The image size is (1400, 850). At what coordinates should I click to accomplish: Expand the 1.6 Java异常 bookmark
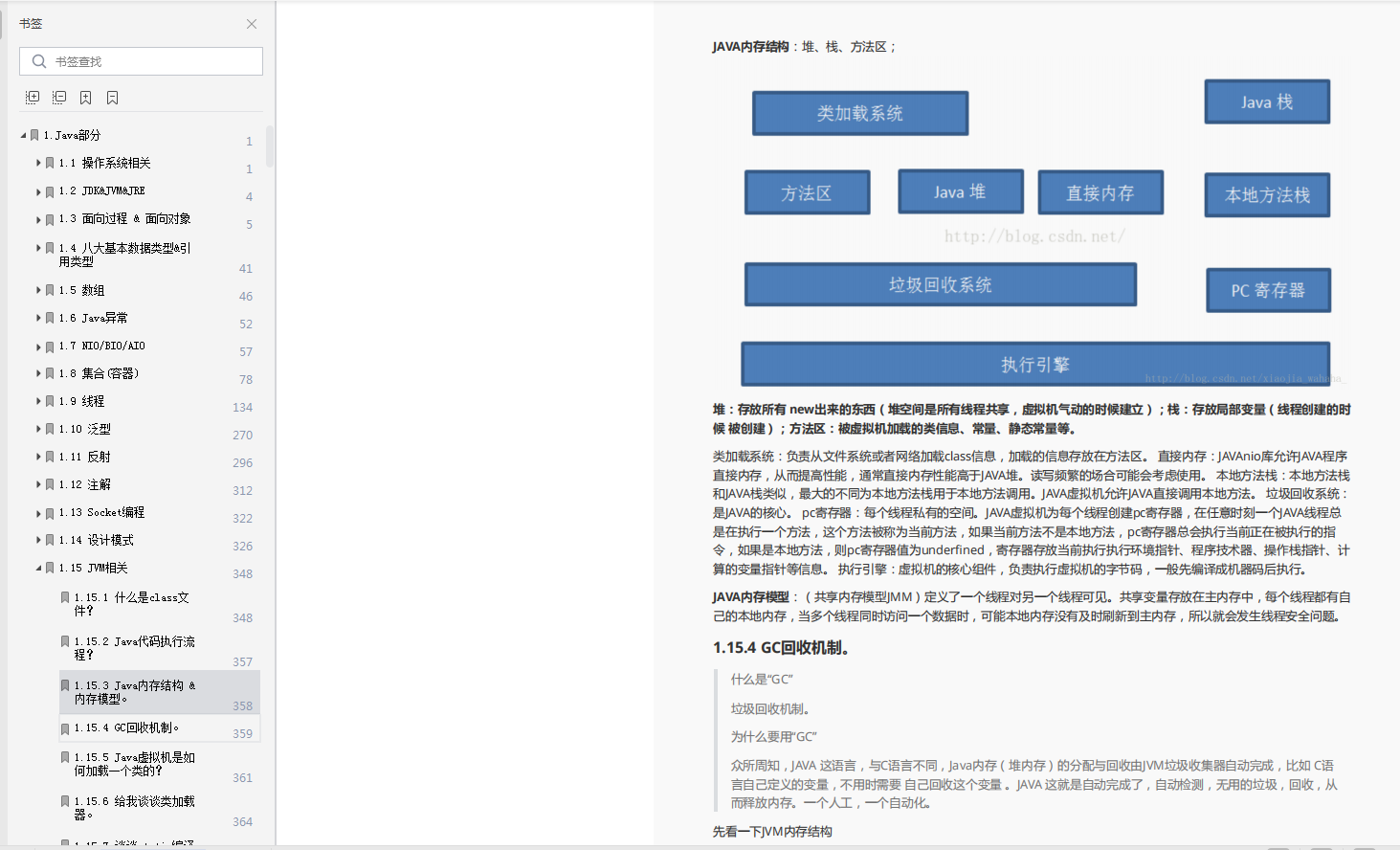point(38,318)
